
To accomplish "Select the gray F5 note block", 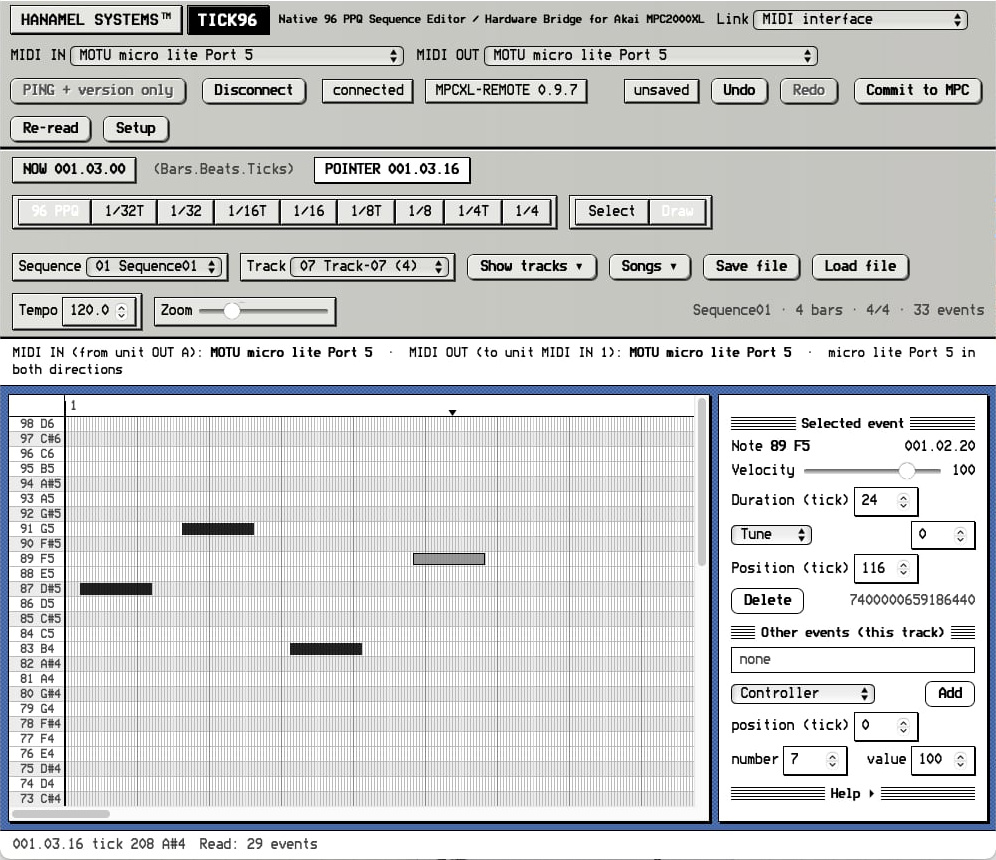I will tap(449, 559).
